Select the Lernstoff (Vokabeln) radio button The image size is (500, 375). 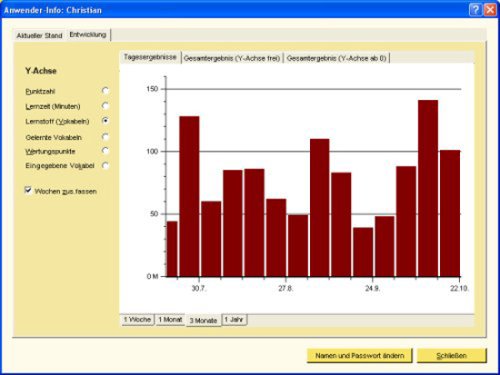click(105, 121)
